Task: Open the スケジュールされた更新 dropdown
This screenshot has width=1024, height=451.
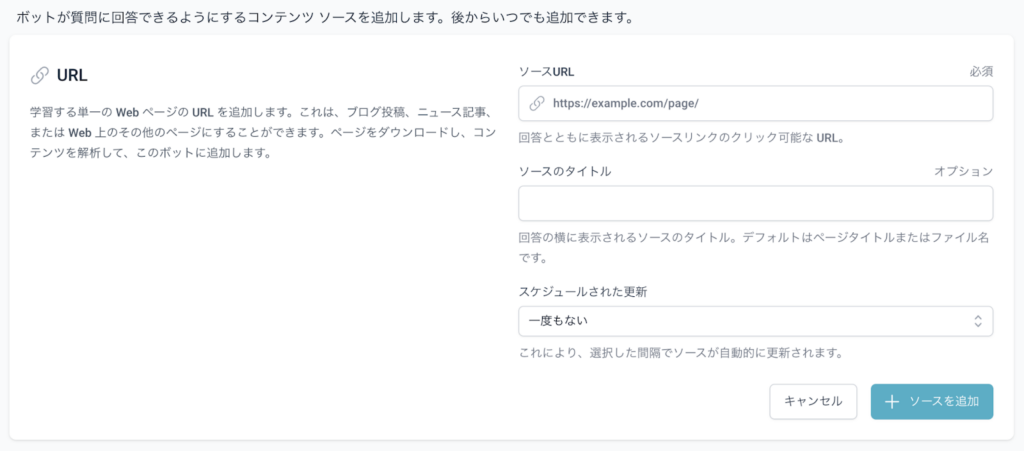Action: [755, 321]
